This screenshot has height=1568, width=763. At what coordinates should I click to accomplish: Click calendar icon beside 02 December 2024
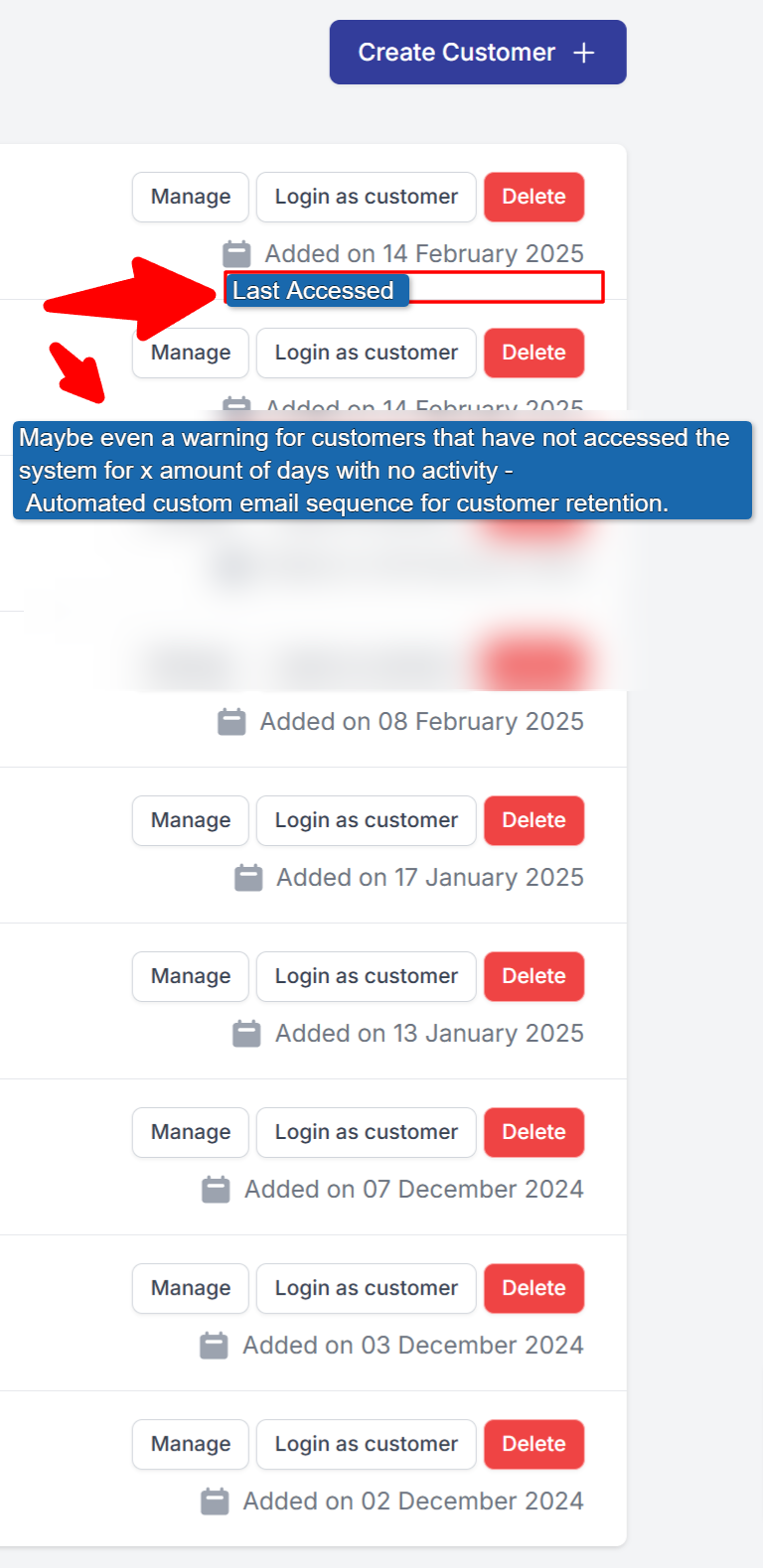coord(215,1501)
